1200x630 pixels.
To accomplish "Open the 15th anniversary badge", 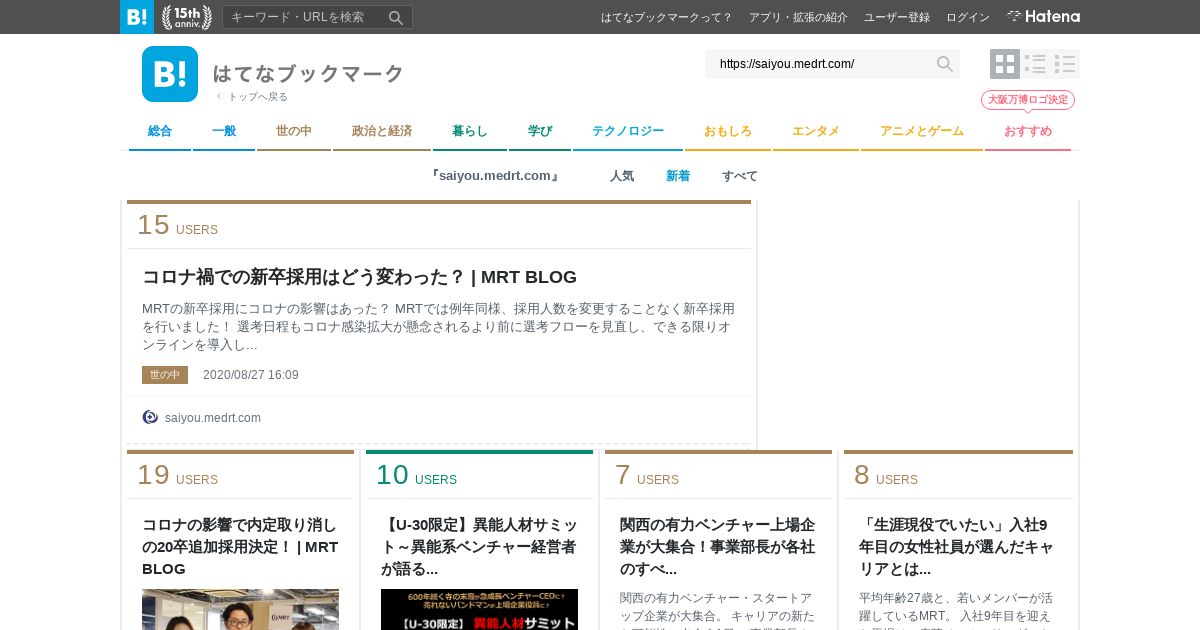I will tap(187, 17).
